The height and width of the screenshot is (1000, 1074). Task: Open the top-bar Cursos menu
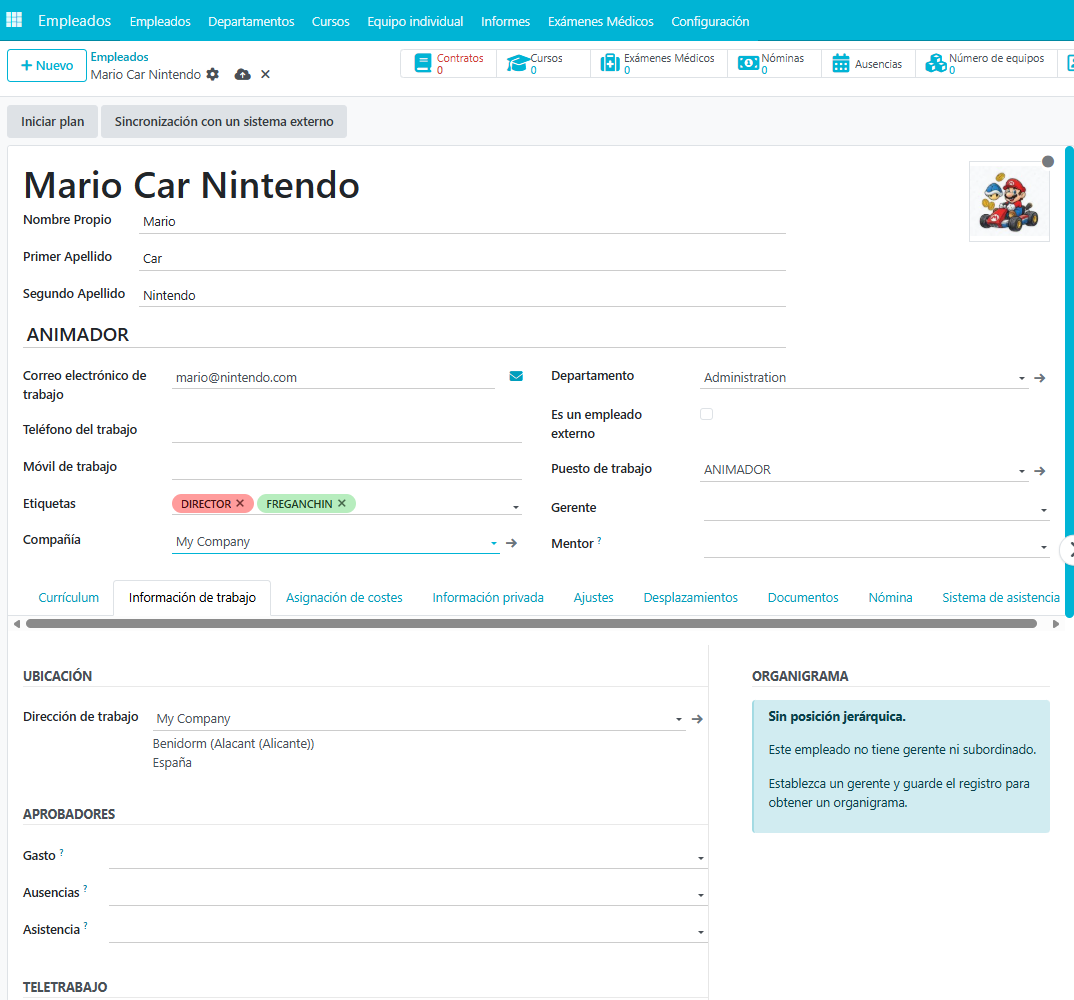click(331, 21)
